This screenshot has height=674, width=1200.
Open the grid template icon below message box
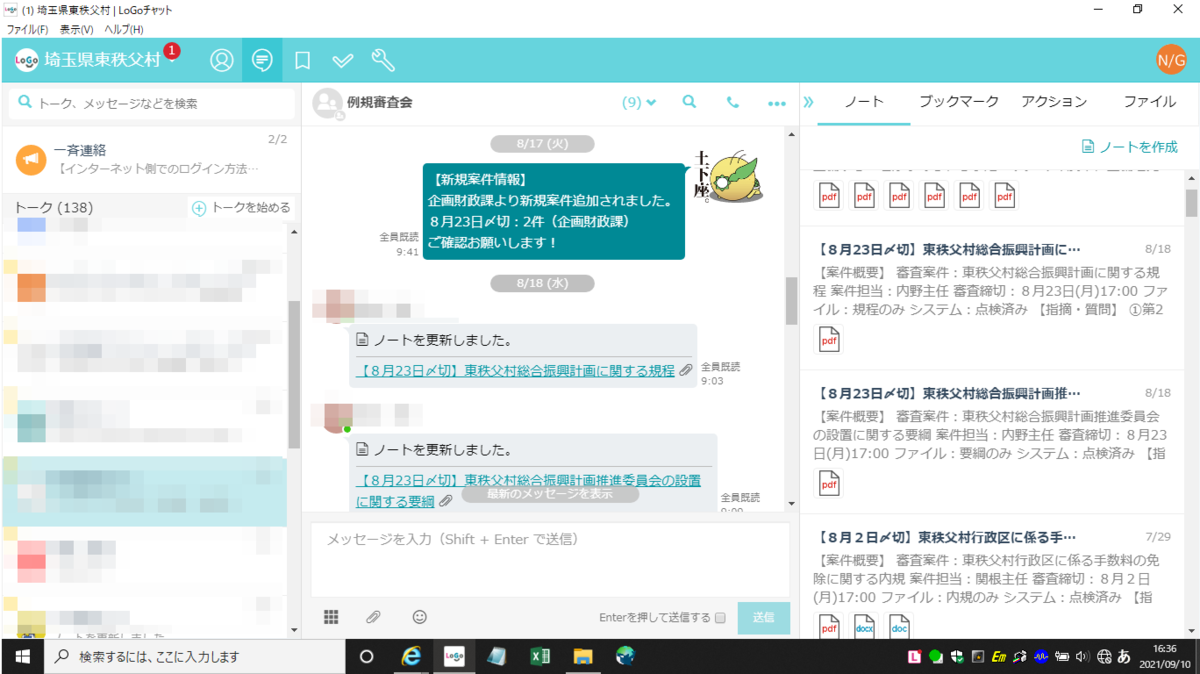coord(331,617)
